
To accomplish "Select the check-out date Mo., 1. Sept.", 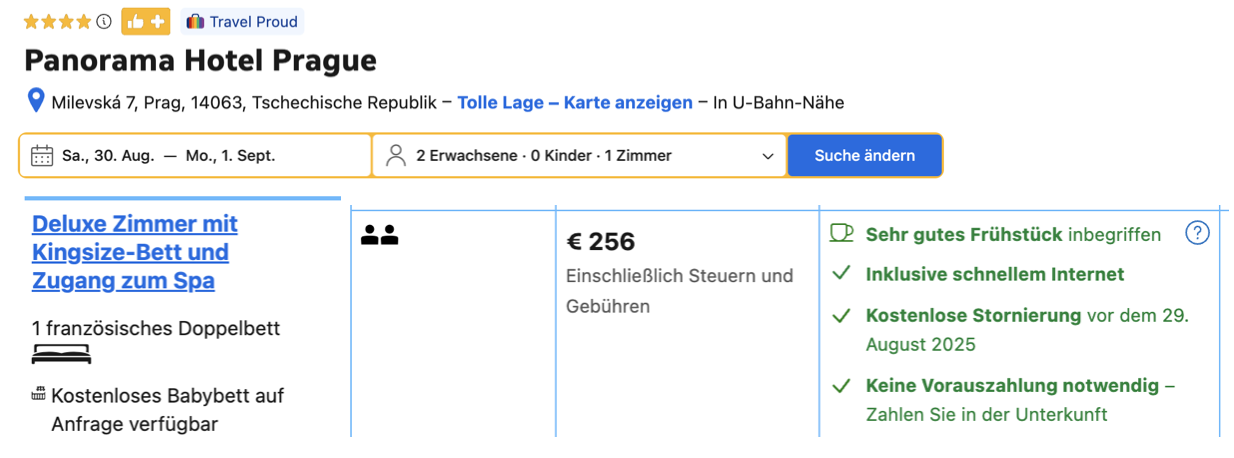I will pos(230,156).
